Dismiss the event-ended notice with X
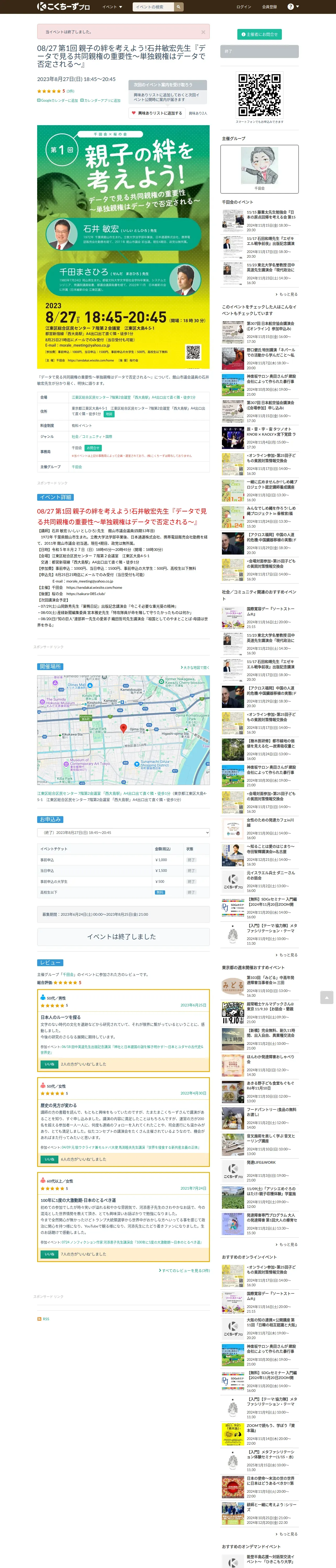The image size is (336, 1568). [203, 32]
